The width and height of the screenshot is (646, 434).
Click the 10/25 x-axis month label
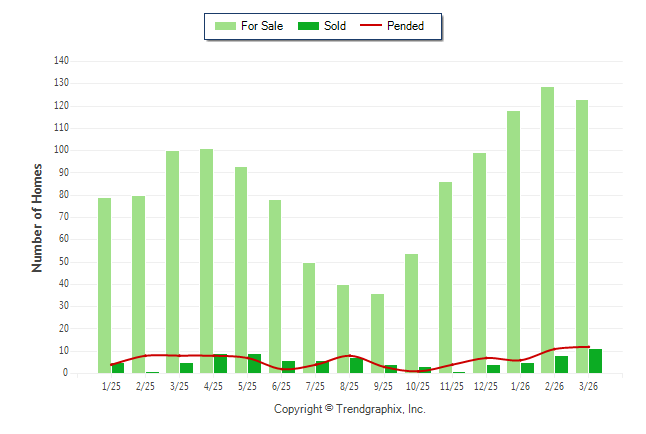(x=418, y=385)
